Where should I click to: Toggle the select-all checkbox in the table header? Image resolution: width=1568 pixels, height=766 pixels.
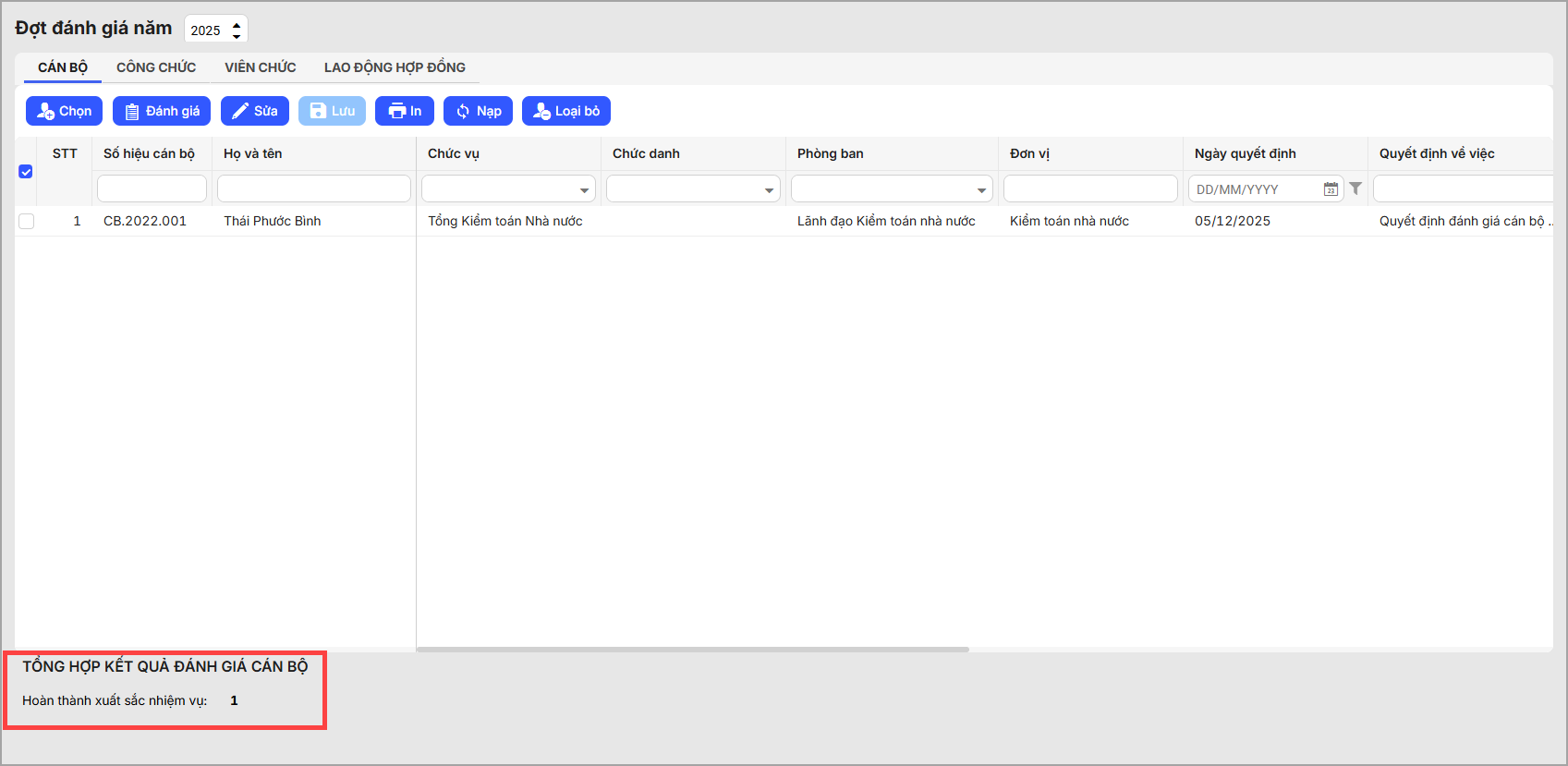pos(26,172)
